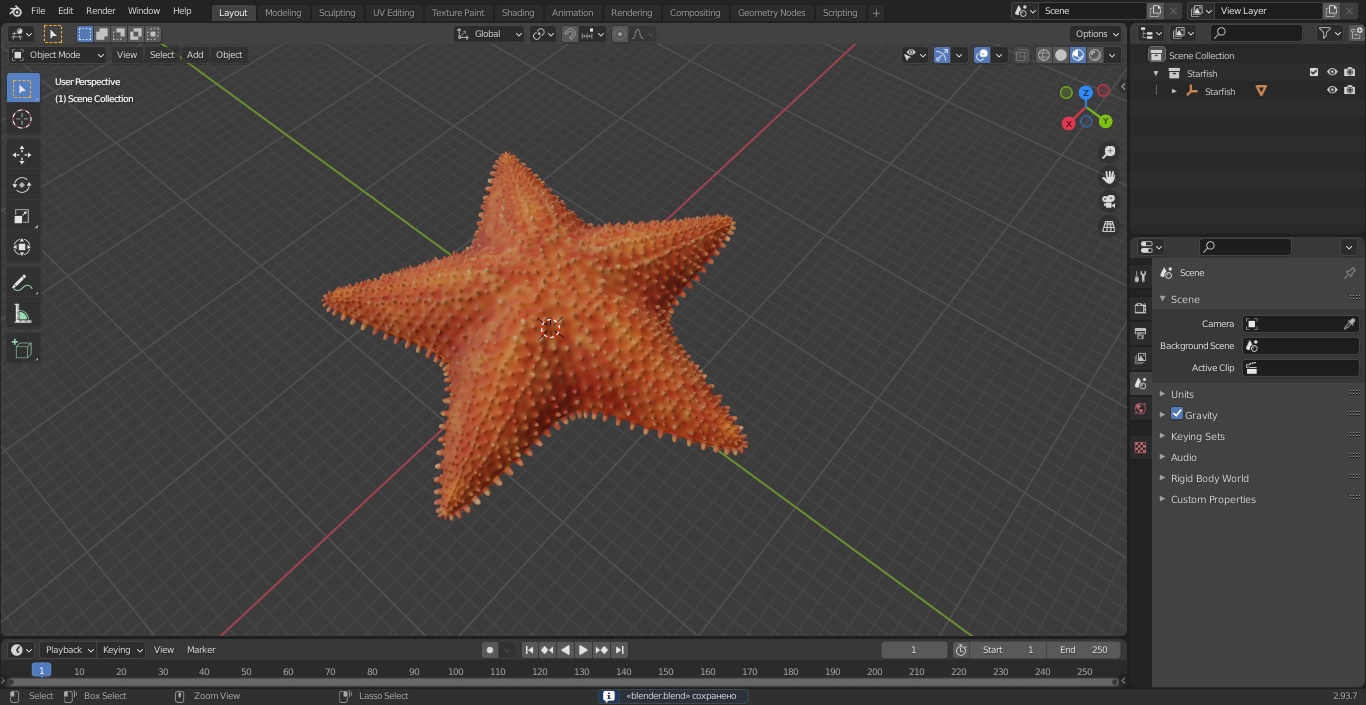The height and width of the screenshot is (705, 1366).
Task: Activate the Rotate tool
Action: tap(22, 185)
